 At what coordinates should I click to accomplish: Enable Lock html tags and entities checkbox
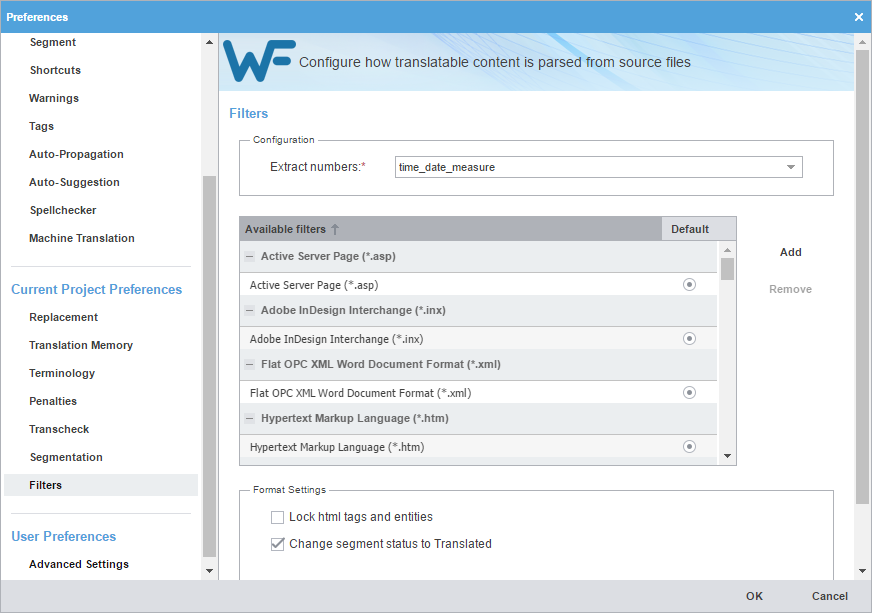click(278, 517)
